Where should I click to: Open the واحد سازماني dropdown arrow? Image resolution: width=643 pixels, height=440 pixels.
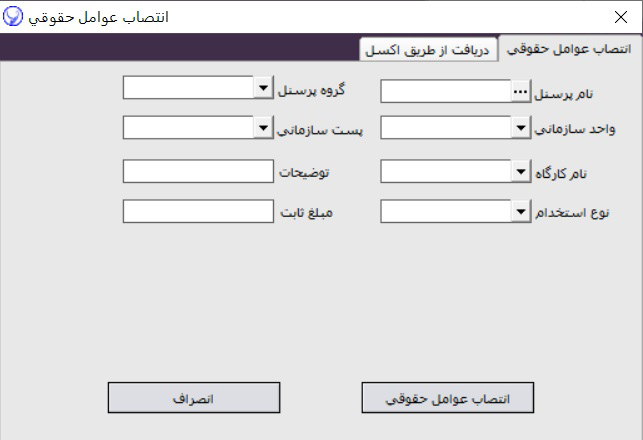pos(520,128)
